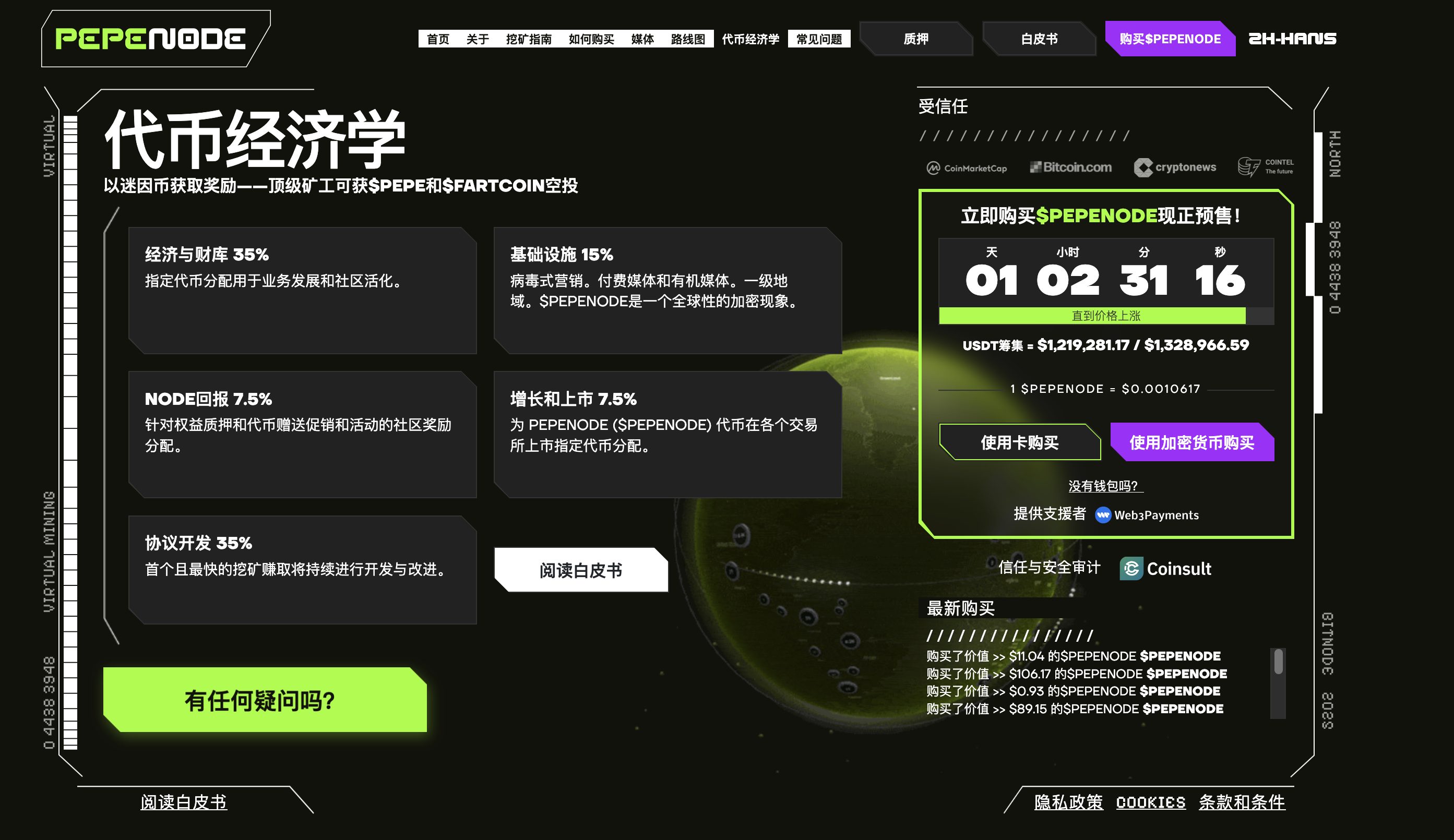Open the 挖矿指南 menu item
The image size is (1454, 840).
[x=529, y=39]
